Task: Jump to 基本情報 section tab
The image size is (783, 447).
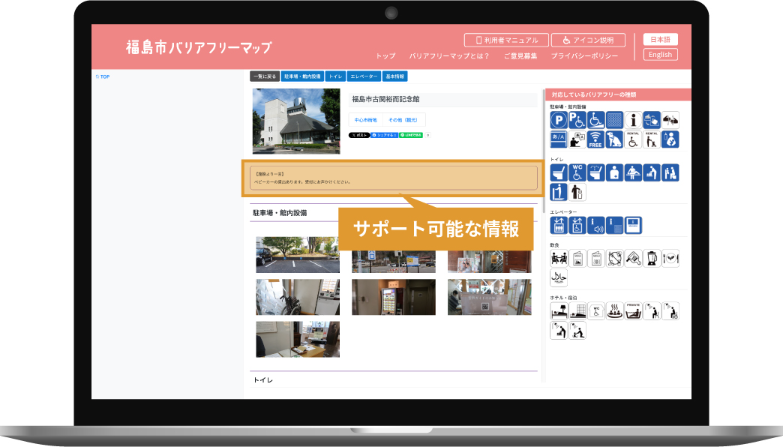Action: click(x=395, y=76)
